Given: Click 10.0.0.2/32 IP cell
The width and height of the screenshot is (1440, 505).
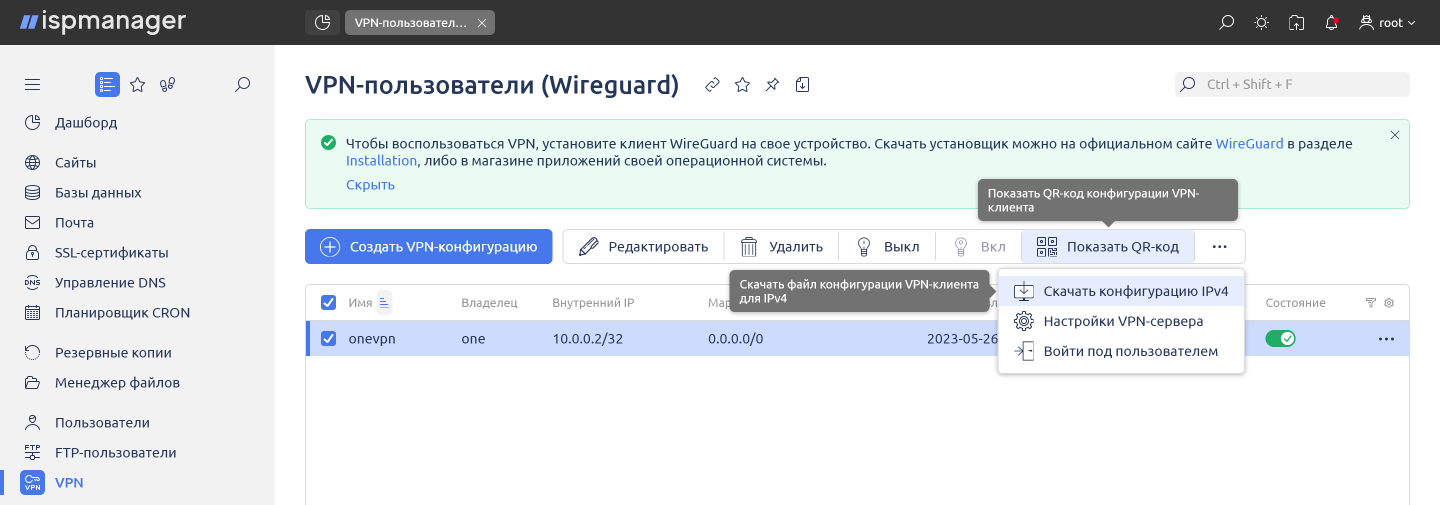Looking at the screenshot, I should pyautogui.click(x=588, y=338).
